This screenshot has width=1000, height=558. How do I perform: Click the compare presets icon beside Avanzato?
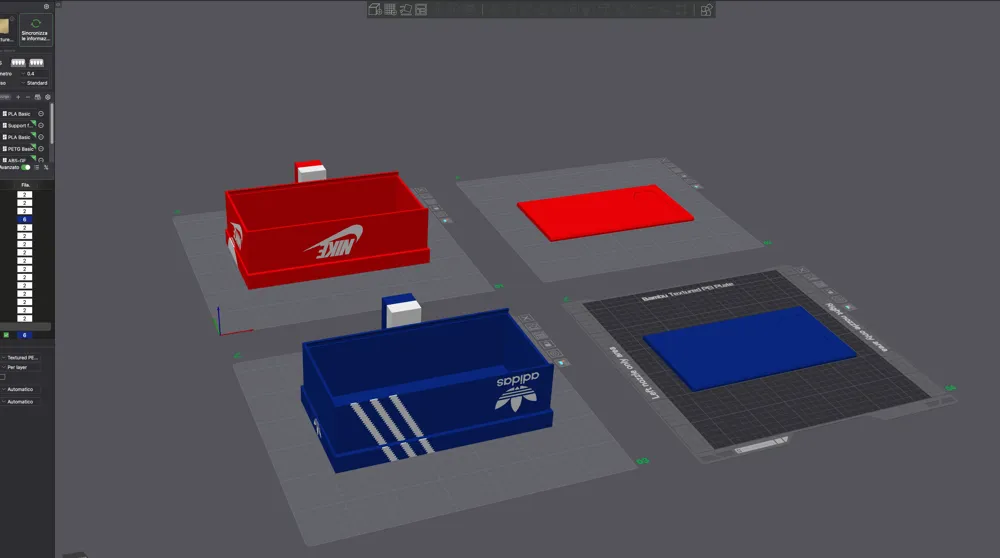tap(46, 167)
